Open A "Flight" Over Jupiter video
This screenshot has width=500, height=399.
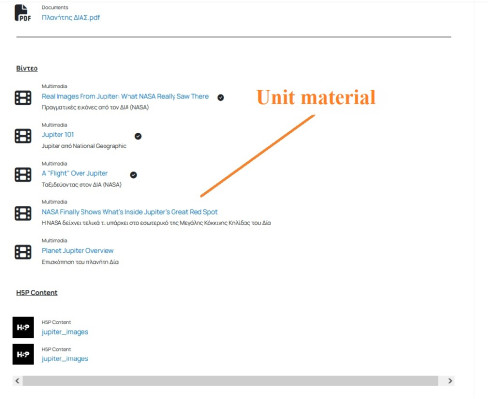pyautogui.click(x=75, y=173)
